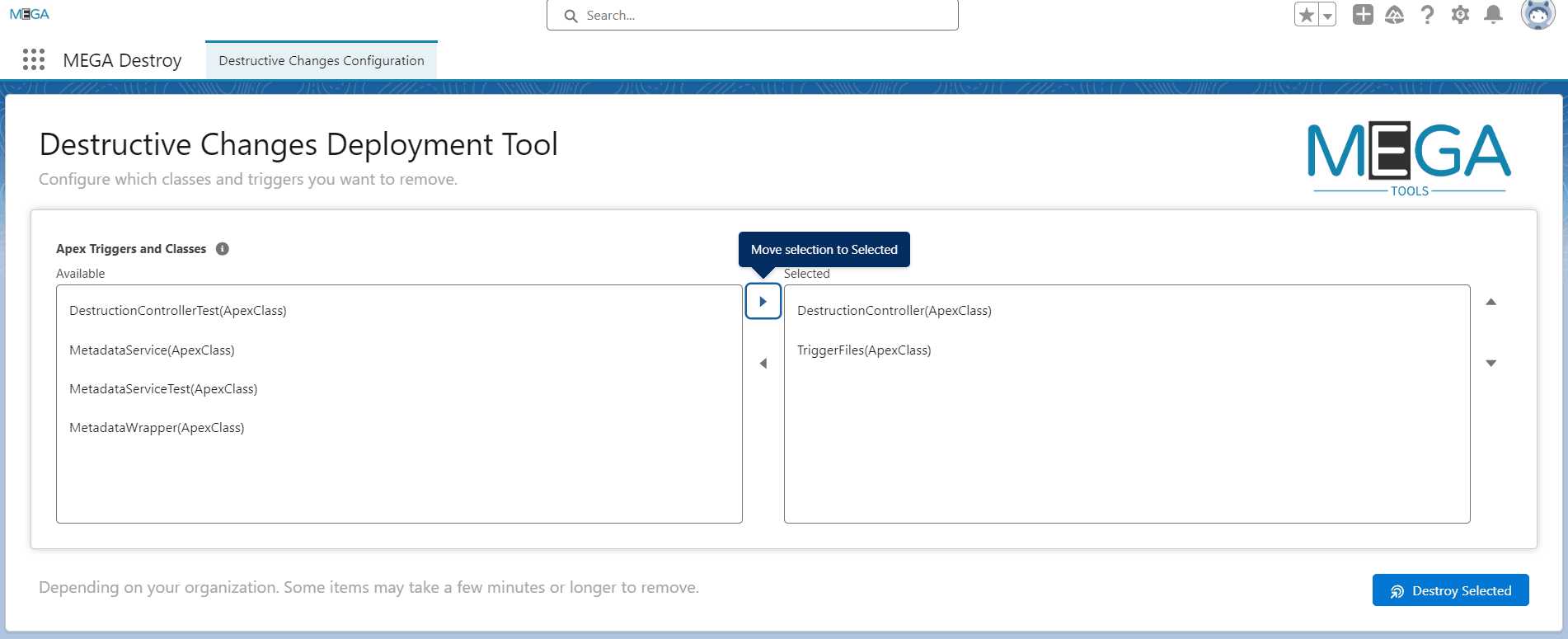Open the notifications bell

click(x=1493, y=15)
